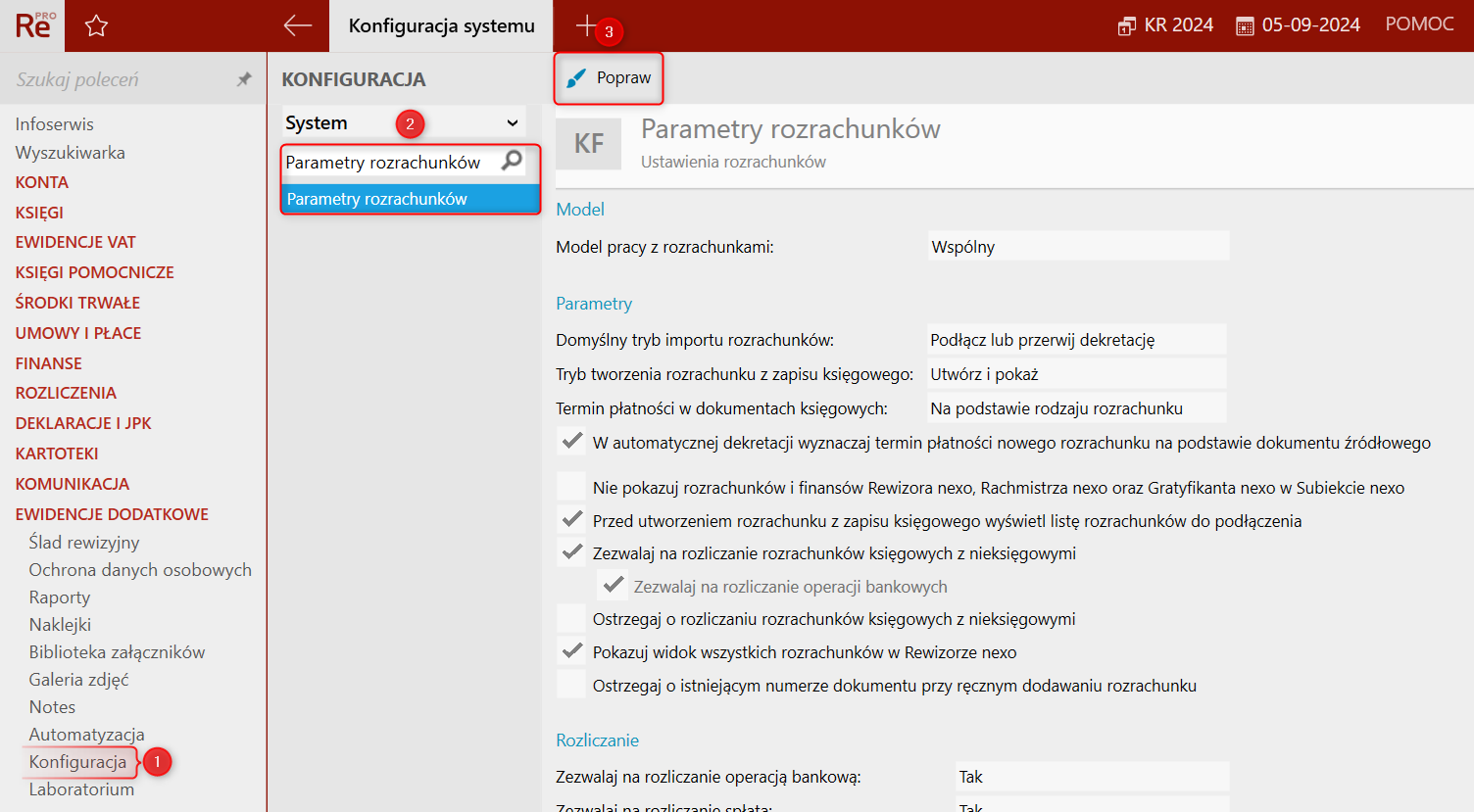Open the Model pracy z rozrachunkami field

tap(1078, 247)
